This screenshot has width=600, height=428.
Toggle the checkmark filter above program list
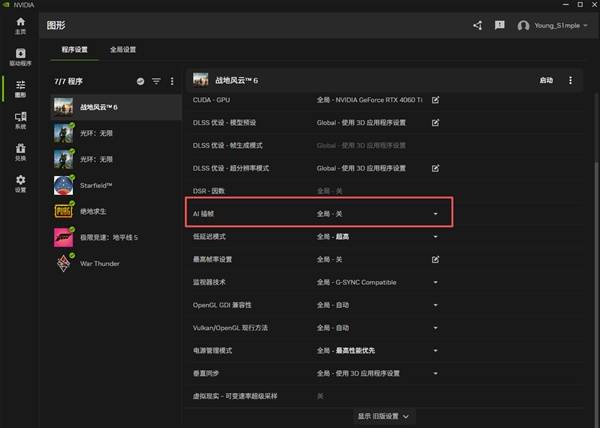point(141,80)
